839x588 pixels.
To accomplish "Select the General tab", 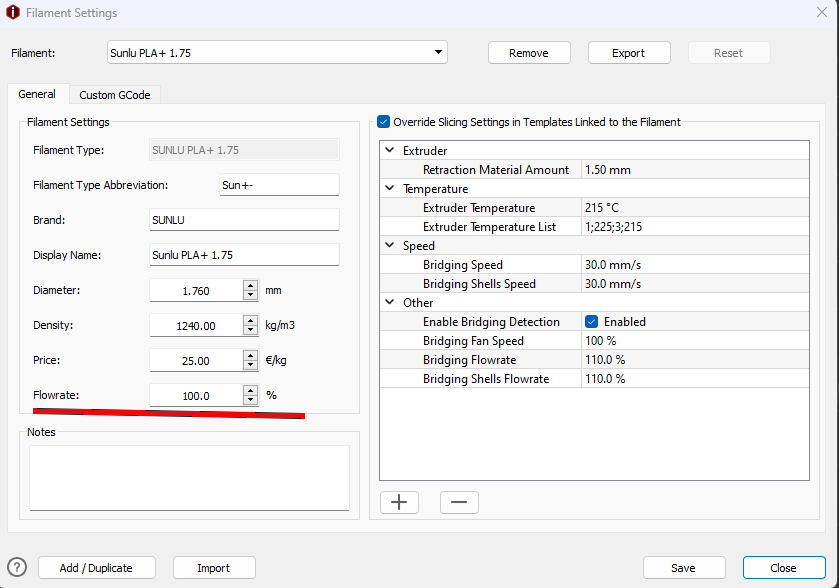I will pyautogui.click(x=37, y=95).
